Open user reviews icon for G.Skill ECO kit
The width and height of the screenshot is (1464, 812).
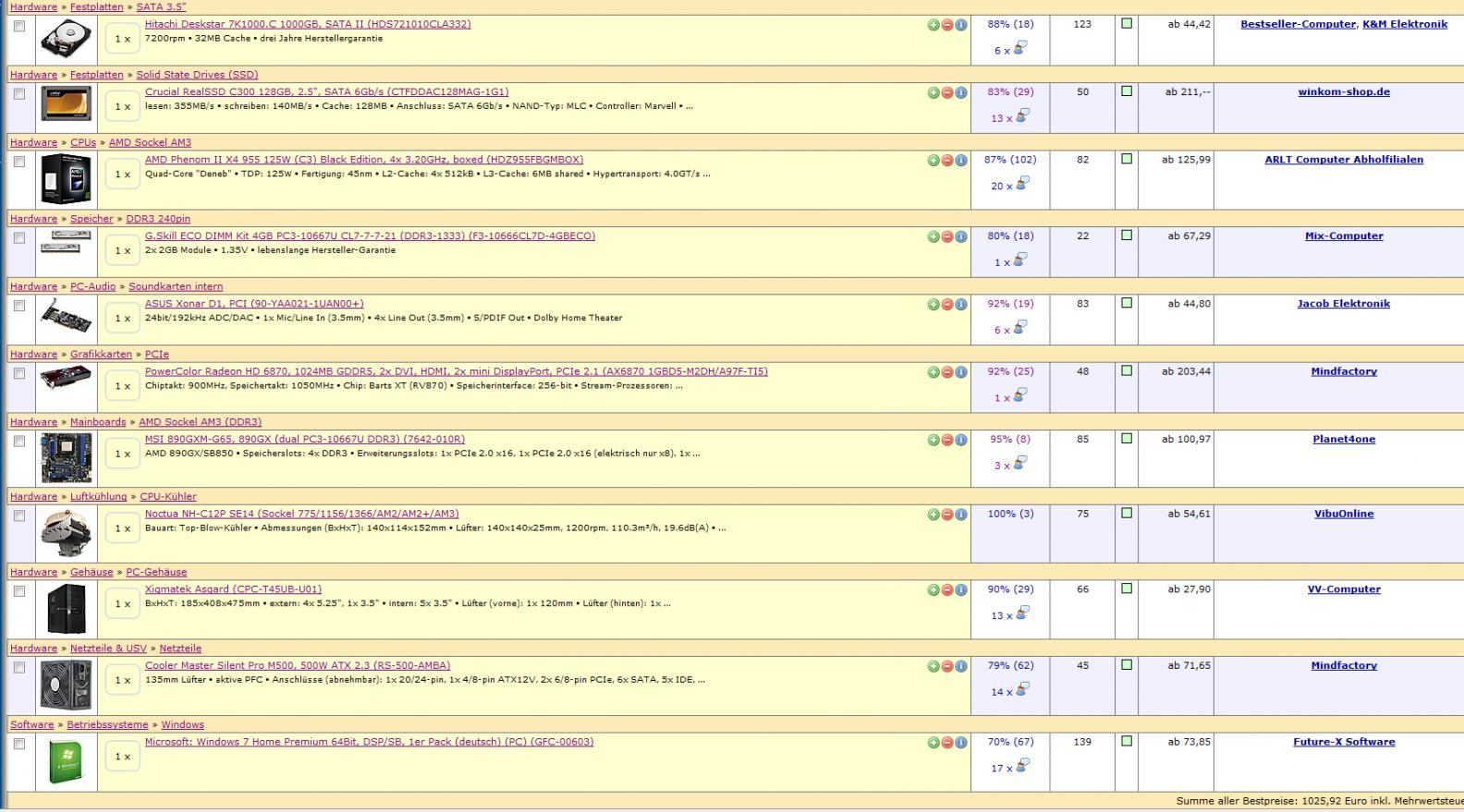click(x=1019, y=261)
